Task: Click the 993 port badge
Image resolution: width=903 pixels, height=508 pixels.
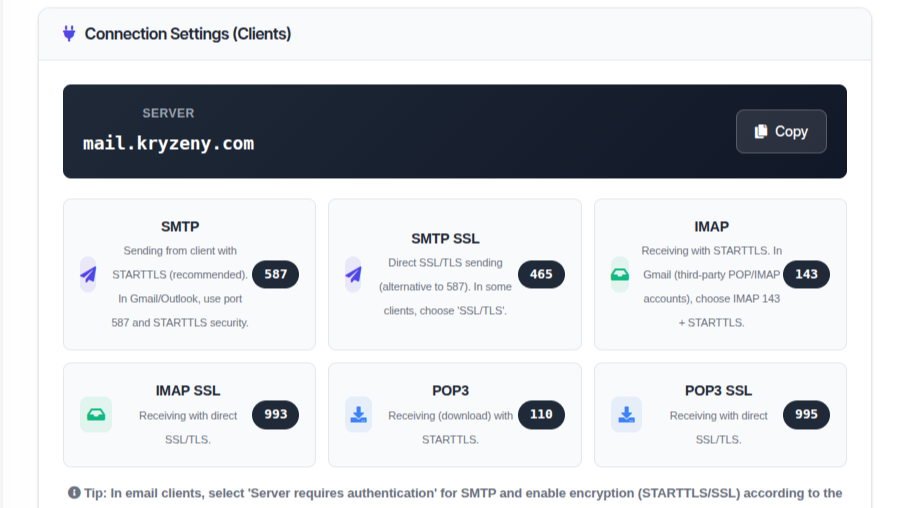Action: point(275,414)
